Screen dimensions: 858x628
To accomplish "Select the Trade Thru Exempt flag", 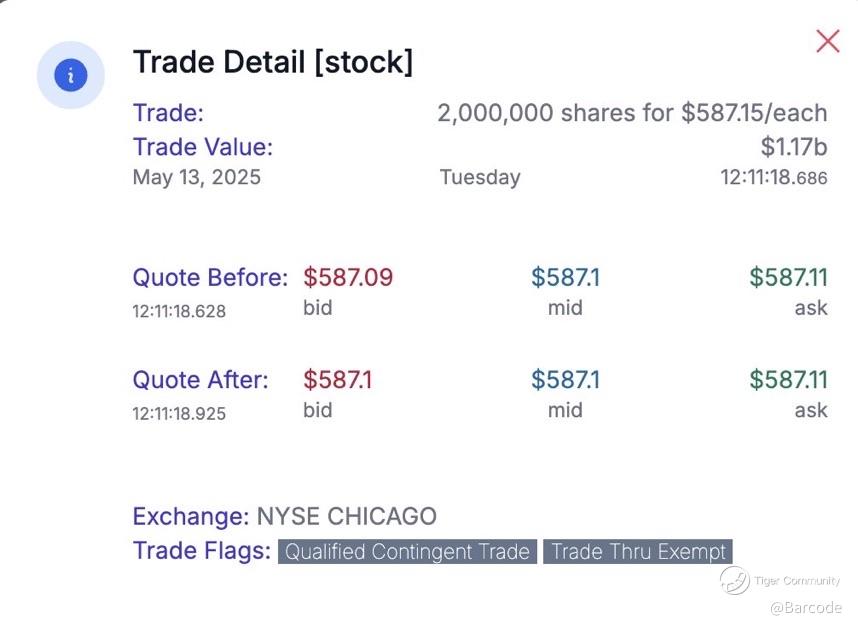I will pyautogui.click(x=638, y=551).
